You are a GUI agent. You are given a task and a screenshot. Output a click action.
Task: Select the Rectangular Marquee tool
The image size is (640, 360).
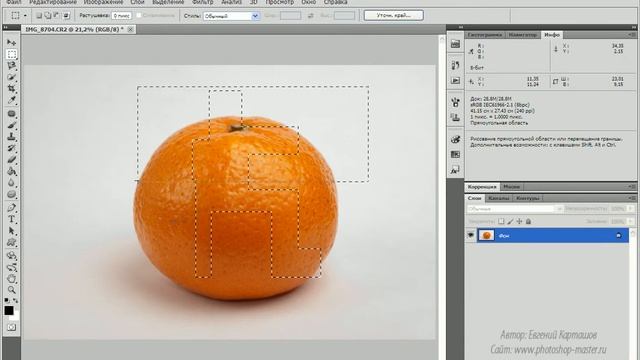tap(11, 54)
